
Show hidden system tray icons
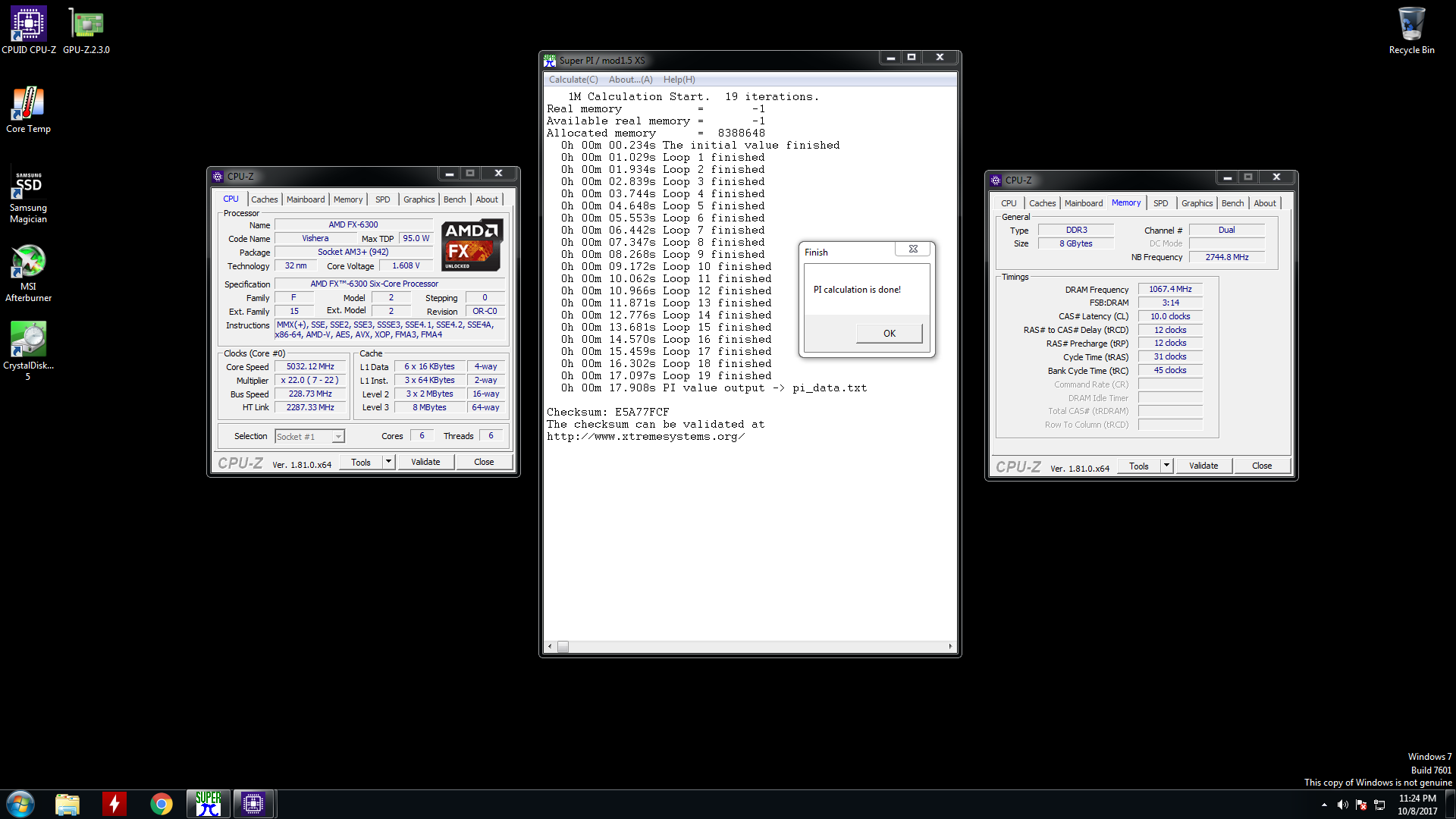pos(1324,805)
